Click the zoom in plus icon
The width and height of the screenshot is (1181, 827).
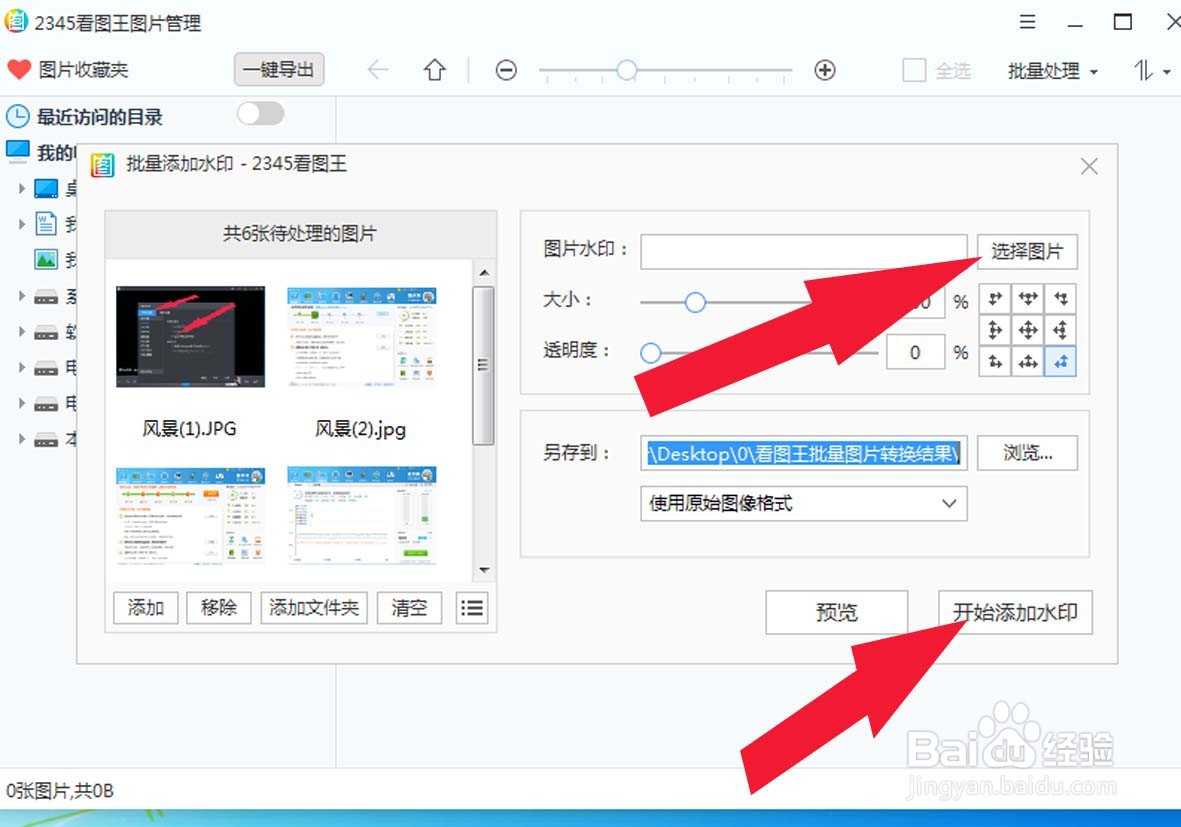pyautogui.click(x=825, y=70)
